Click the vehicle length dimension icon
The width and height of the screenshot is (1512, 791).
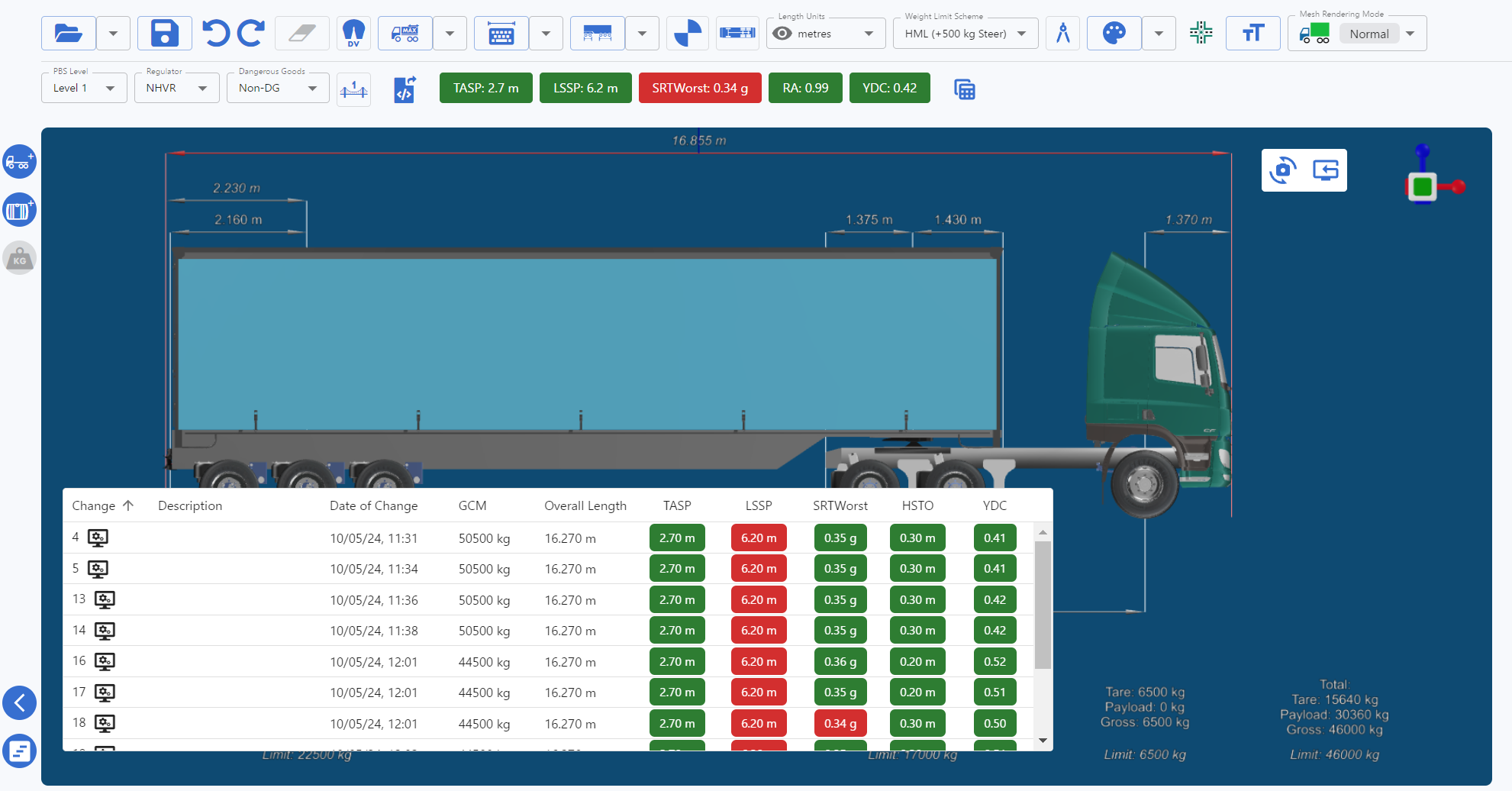point(738,34)
